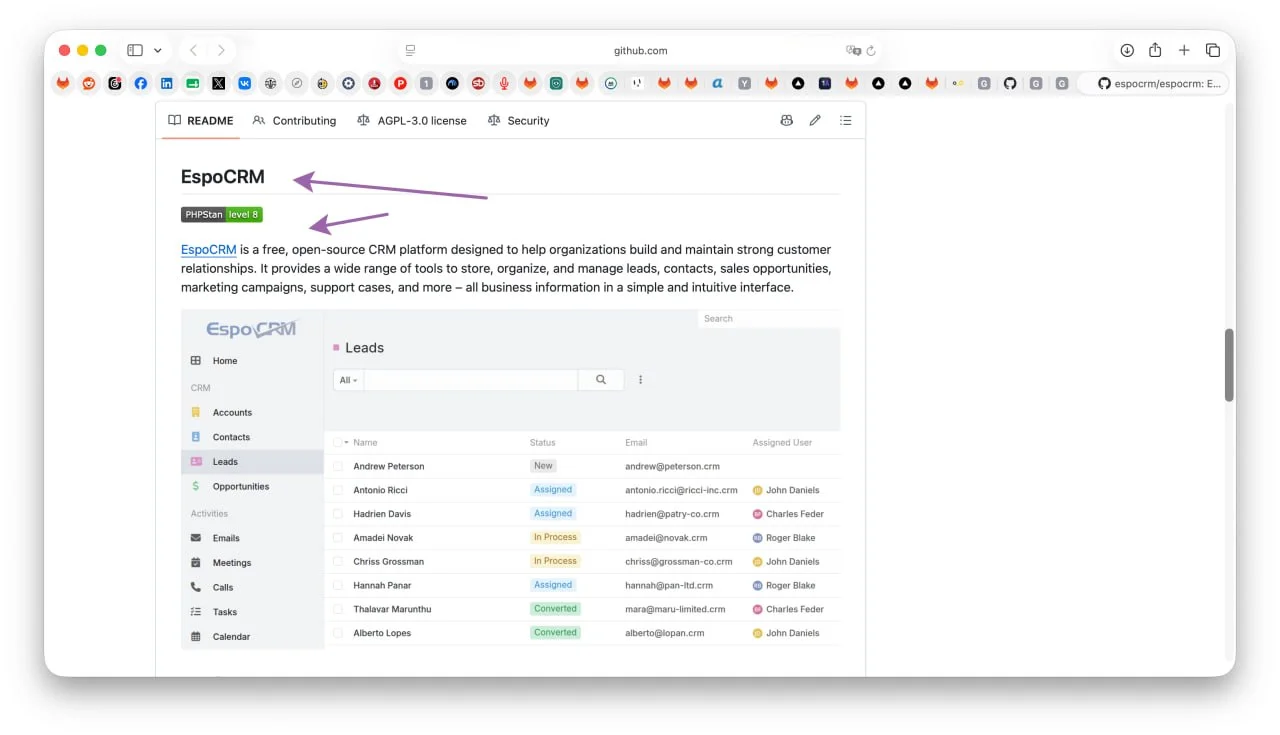1280x735 pixels.
Task: Go back with the Safari back arrow
Action: [x=193, y=50]
